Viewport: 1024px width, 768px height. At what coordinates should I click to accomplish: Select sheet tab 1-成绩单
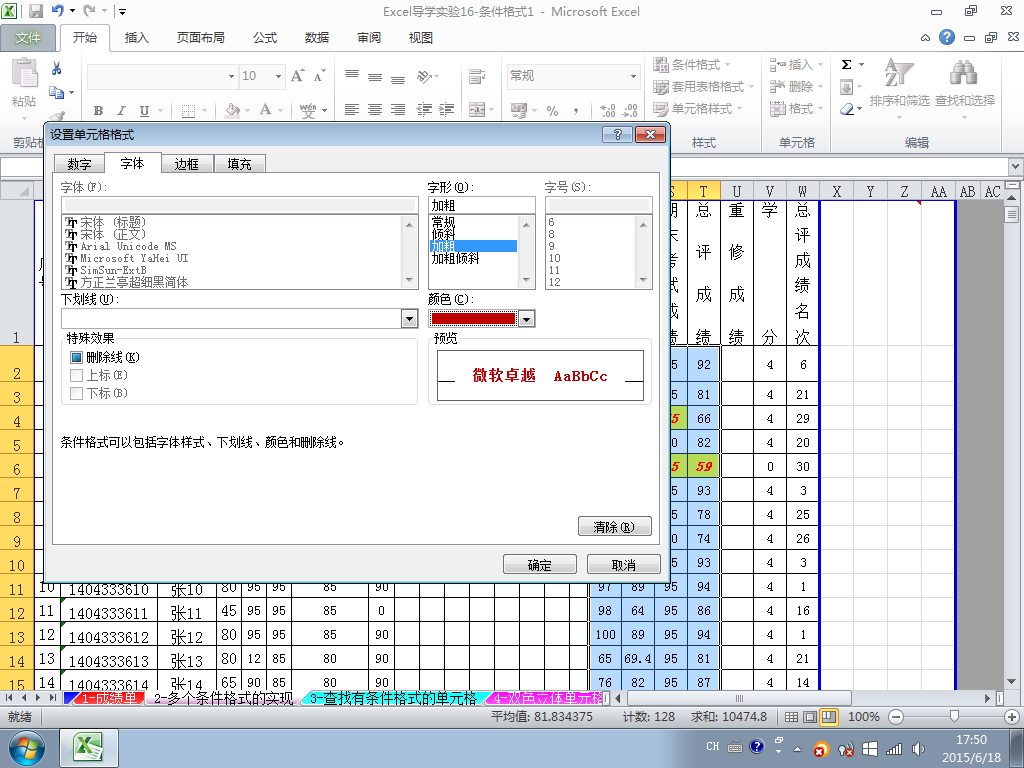point(108,698)
